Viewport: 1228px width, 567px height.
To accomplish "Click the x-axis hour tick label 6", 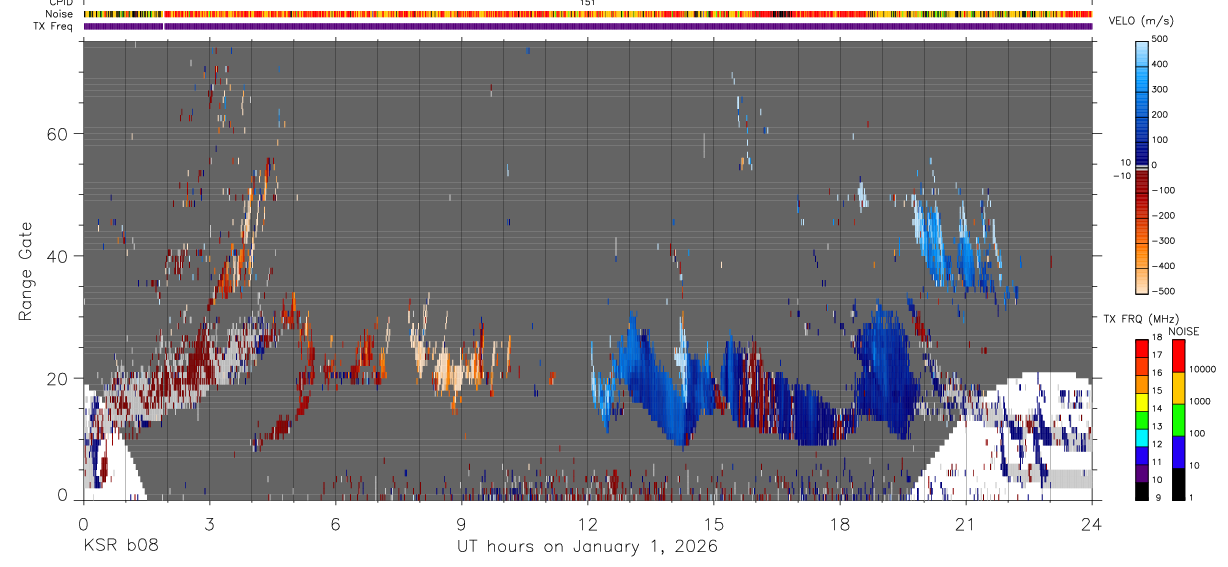I will [x=335, y=523].
